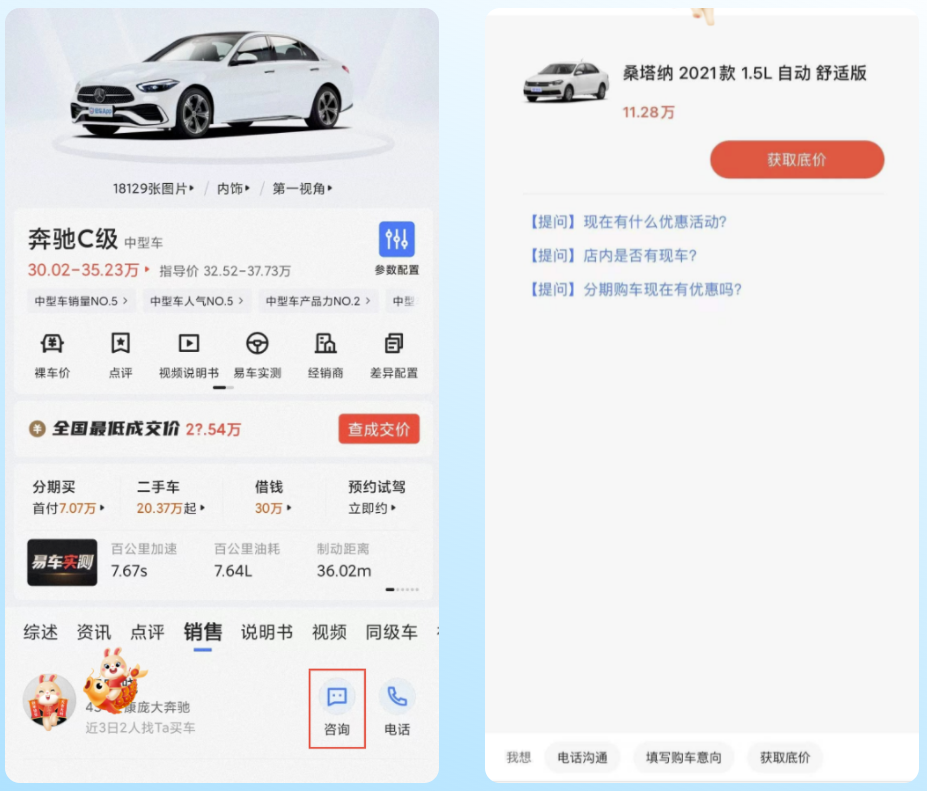Switch to the 资讯 news tab
Screen dimensions: 927x791
94,632
